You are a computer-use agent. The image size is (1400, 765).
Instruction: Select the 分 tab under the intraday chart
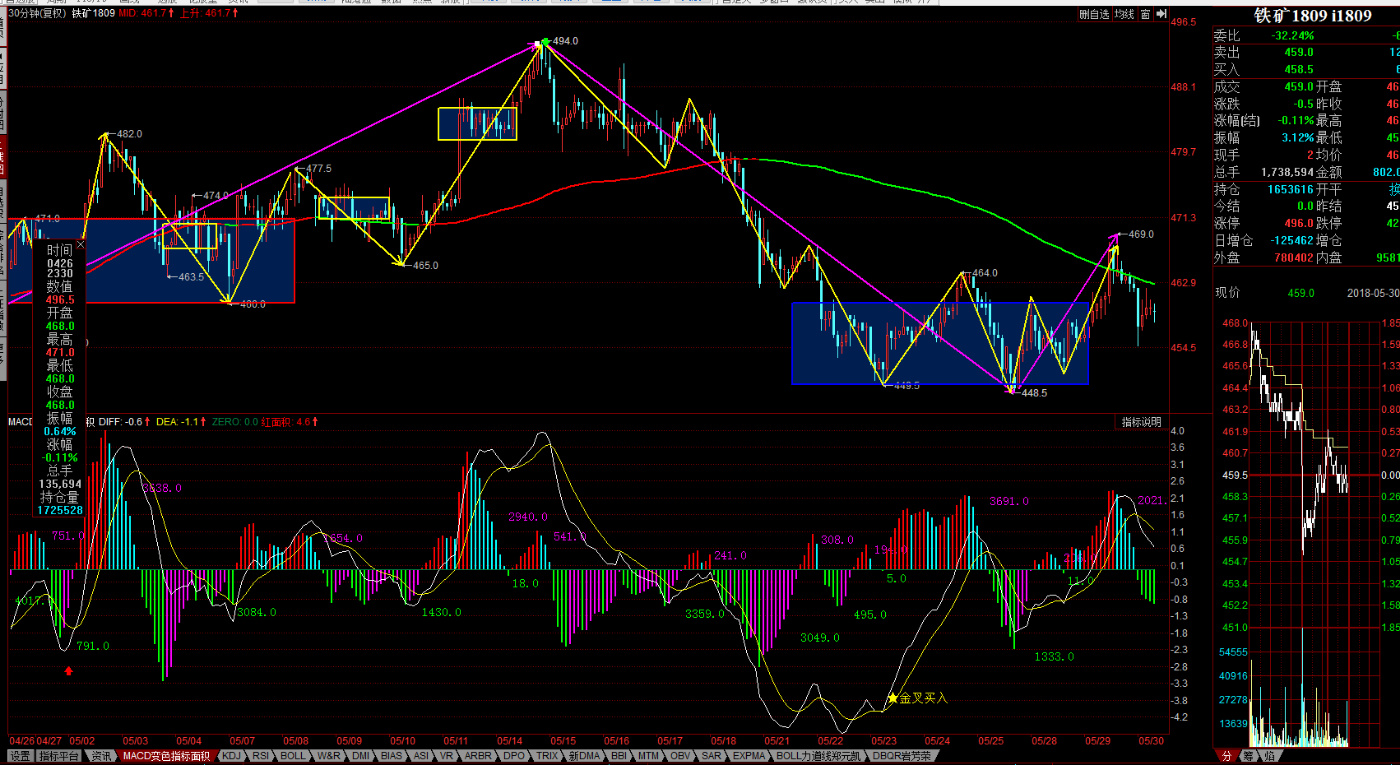coord(1227,756)
